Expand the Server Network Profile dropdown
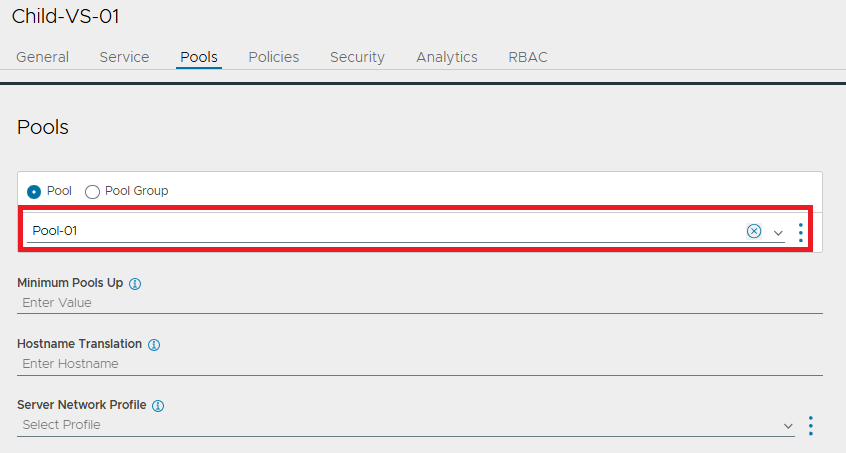This screenshot has height=453, width=846. coord(788,426)
